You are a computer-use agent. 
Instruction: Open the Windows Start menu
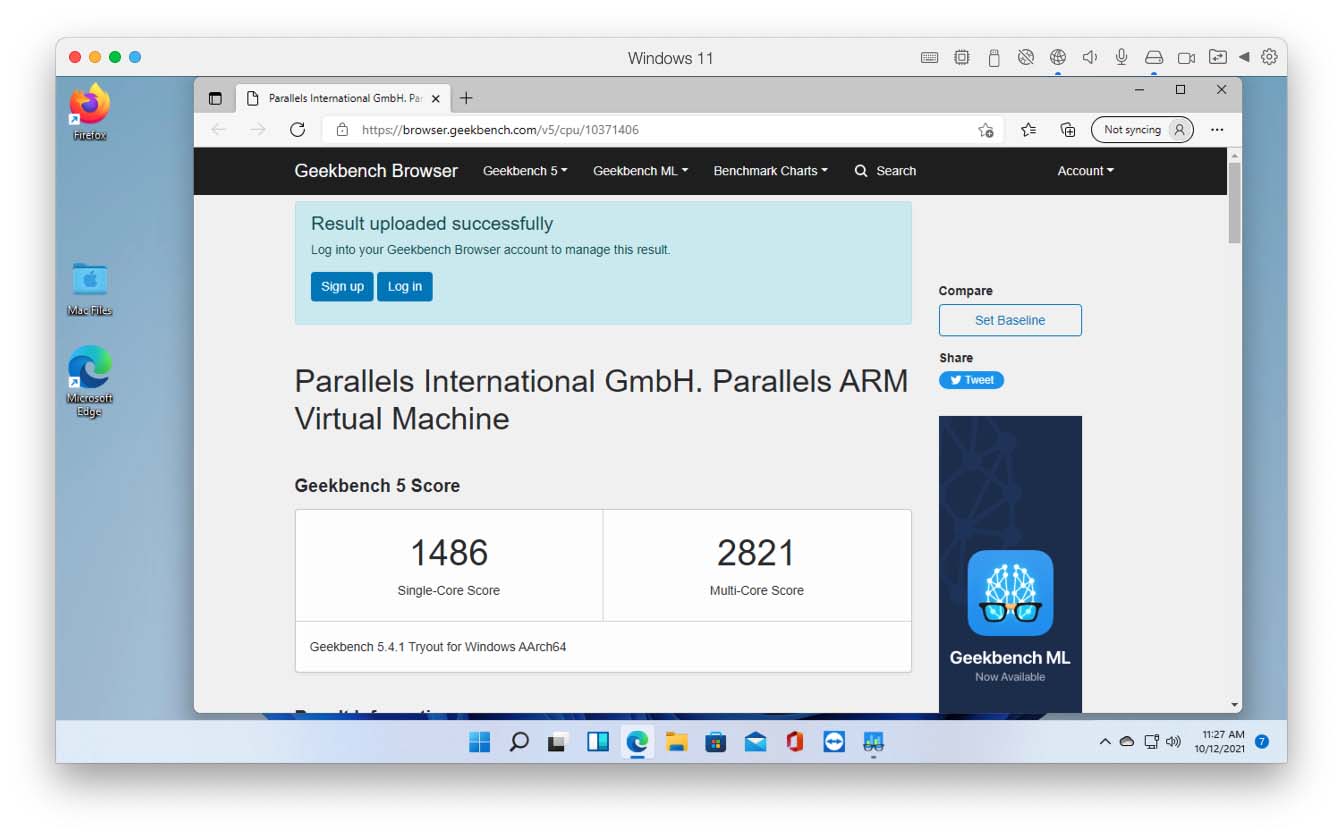(480, 742)
